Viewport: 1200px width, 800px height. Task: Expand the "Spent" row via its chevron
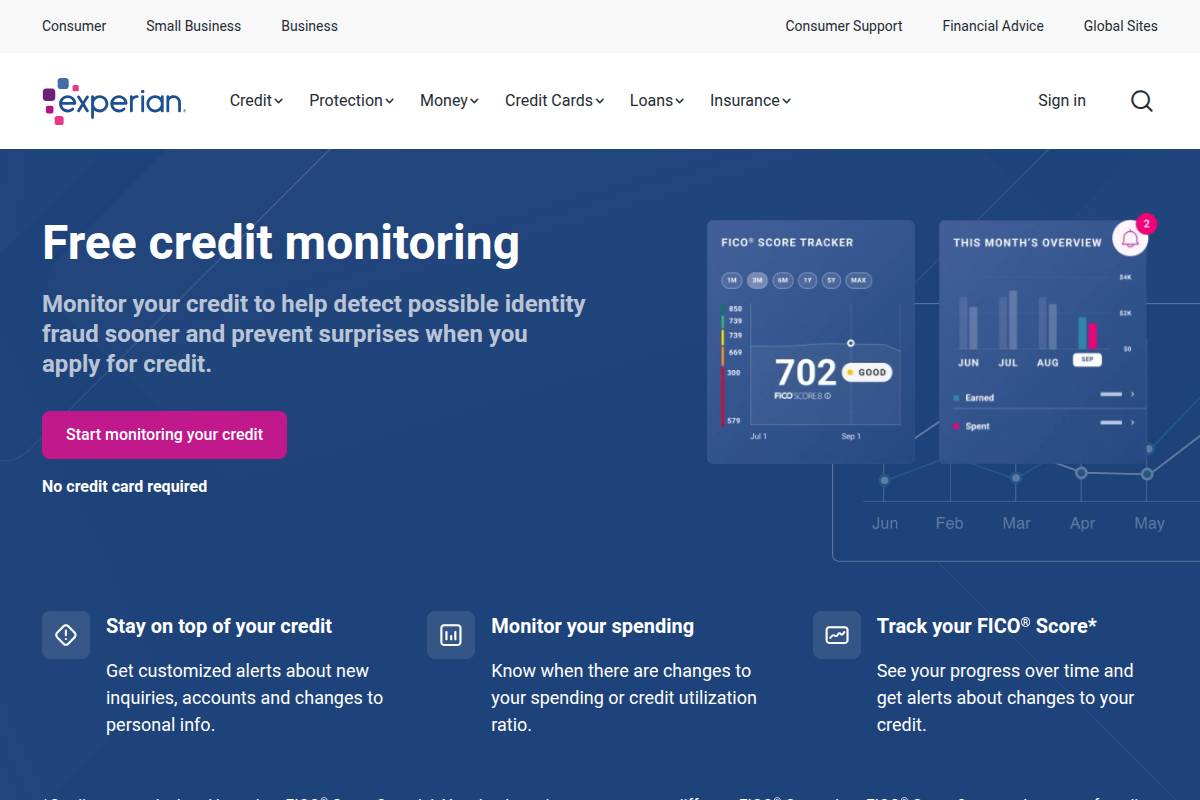[x=1133, y=422]
